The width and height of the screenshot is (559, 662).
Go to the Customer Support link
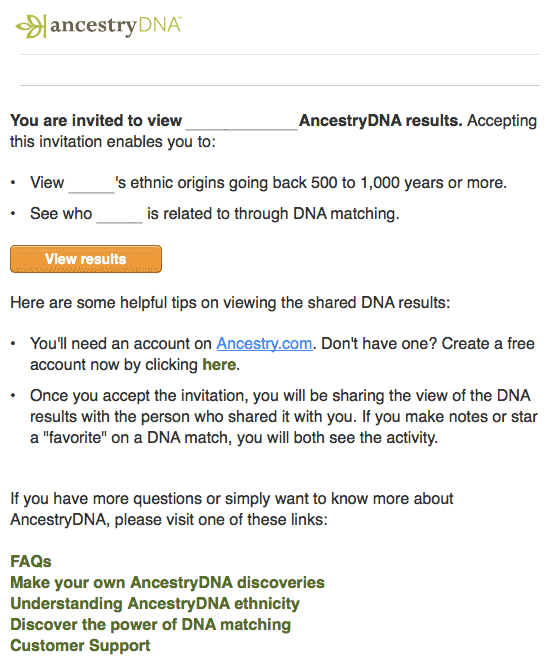[80, 646]
